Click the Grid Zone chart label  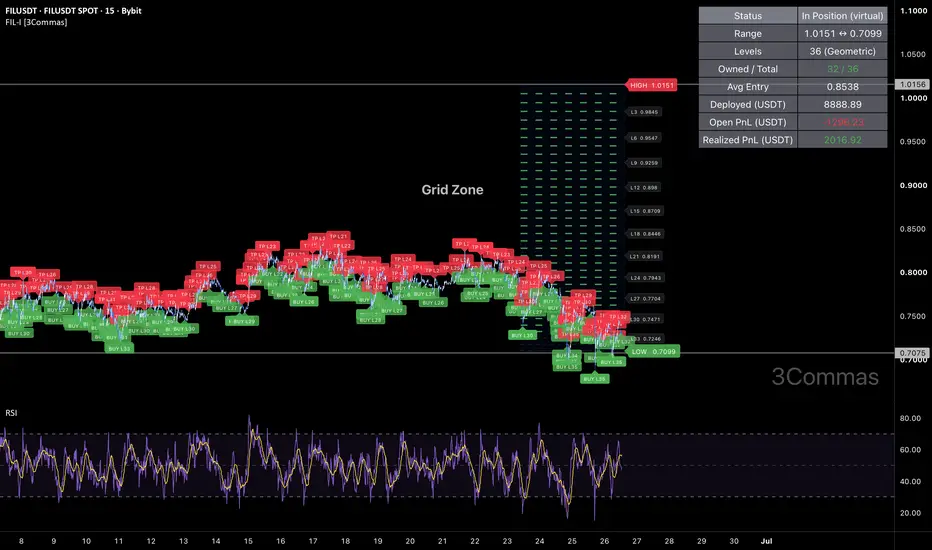click(452, 190)
